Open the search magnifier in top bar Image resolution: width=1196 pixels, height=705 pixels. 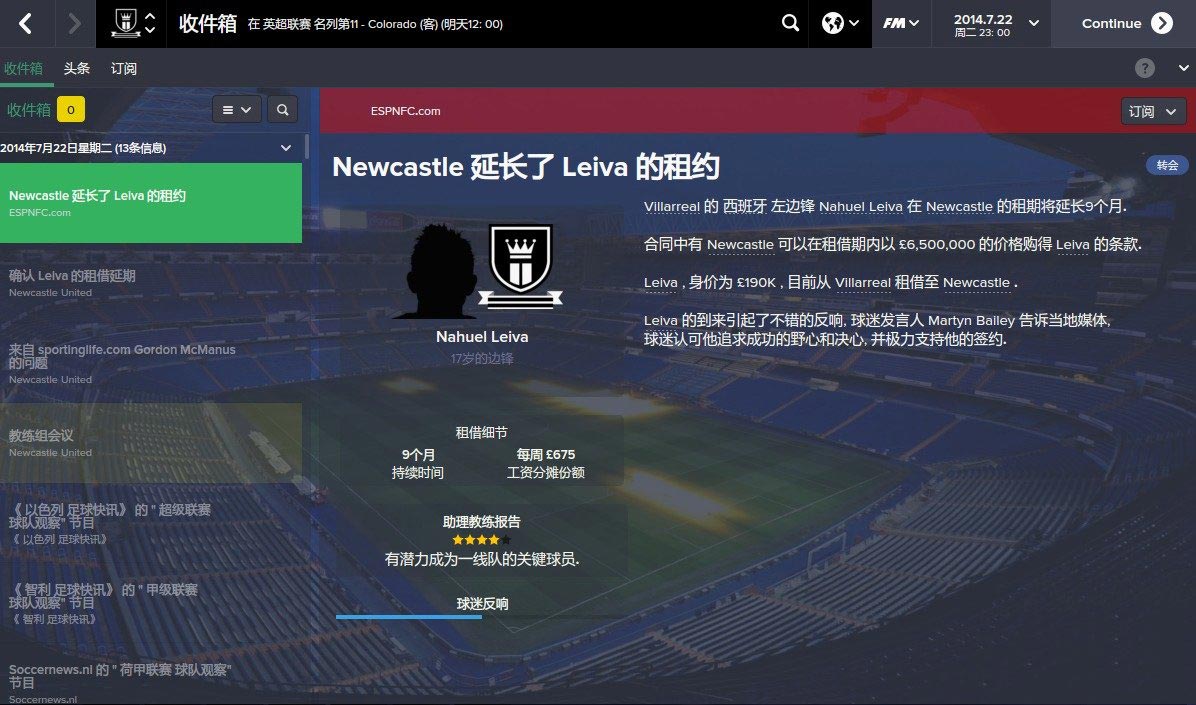tap(790, 23)
